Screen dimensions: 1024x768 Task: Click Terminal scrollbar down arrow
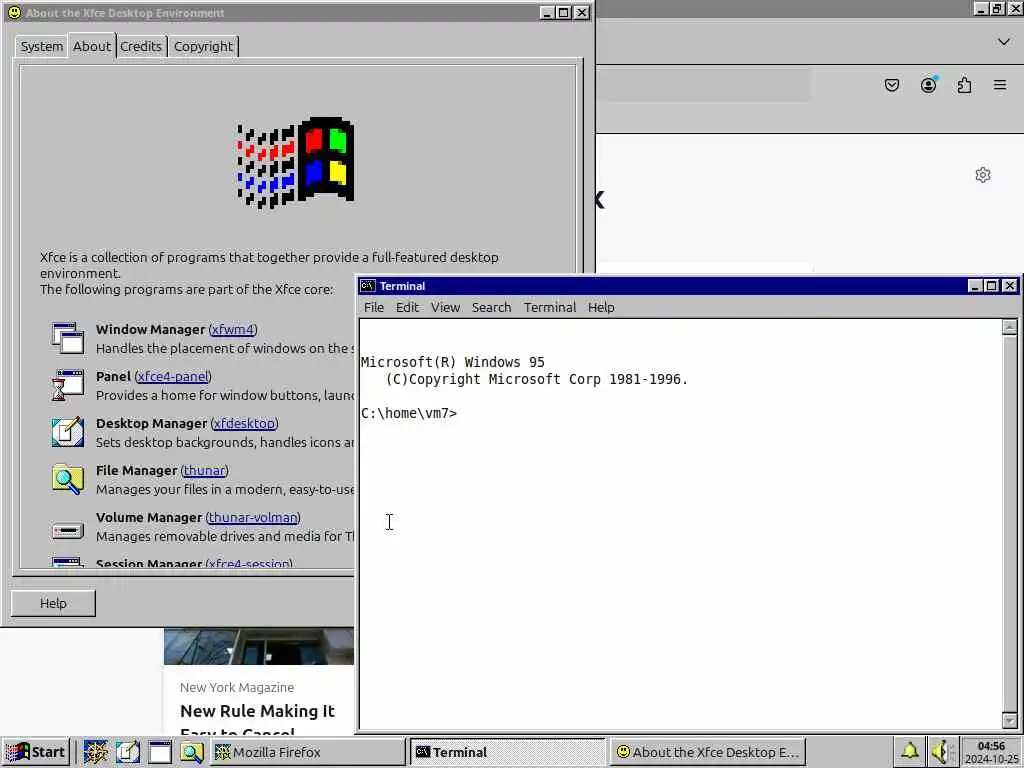pos(1010,721)
